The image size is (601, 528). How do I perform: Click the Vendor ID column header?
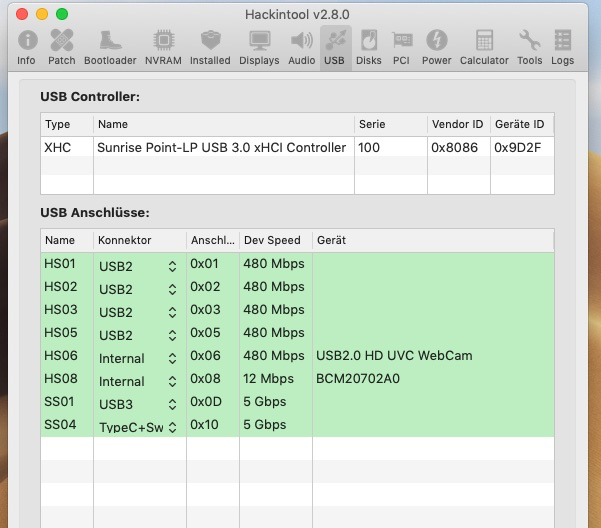[457, 124]
